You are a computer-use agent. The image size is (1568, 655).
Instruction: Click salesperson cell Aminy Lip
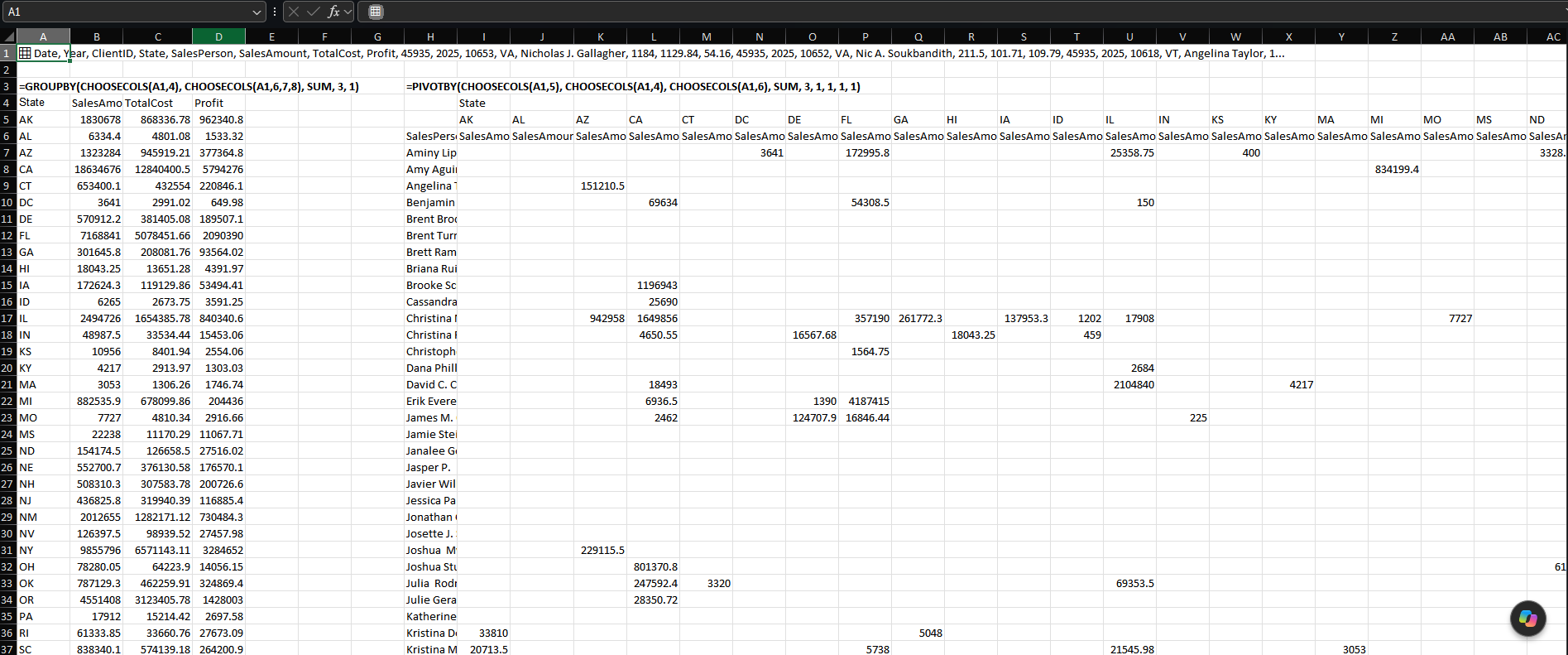click(430, 152)
